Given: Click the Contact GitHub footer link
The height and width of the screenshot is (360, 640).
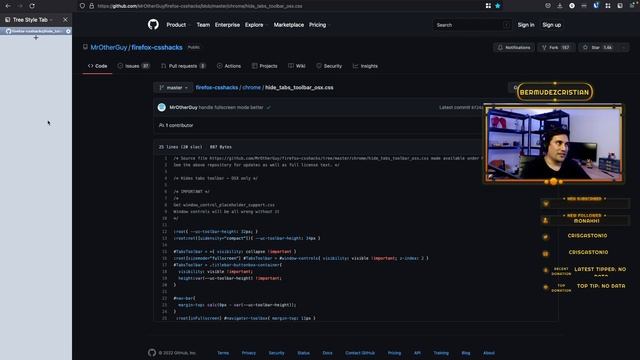Looking at the screenshot, I should coord(360,353).
